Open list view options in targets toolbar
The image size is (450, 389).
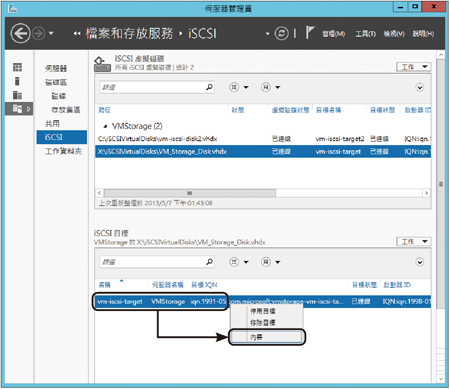tap(238, 262)
